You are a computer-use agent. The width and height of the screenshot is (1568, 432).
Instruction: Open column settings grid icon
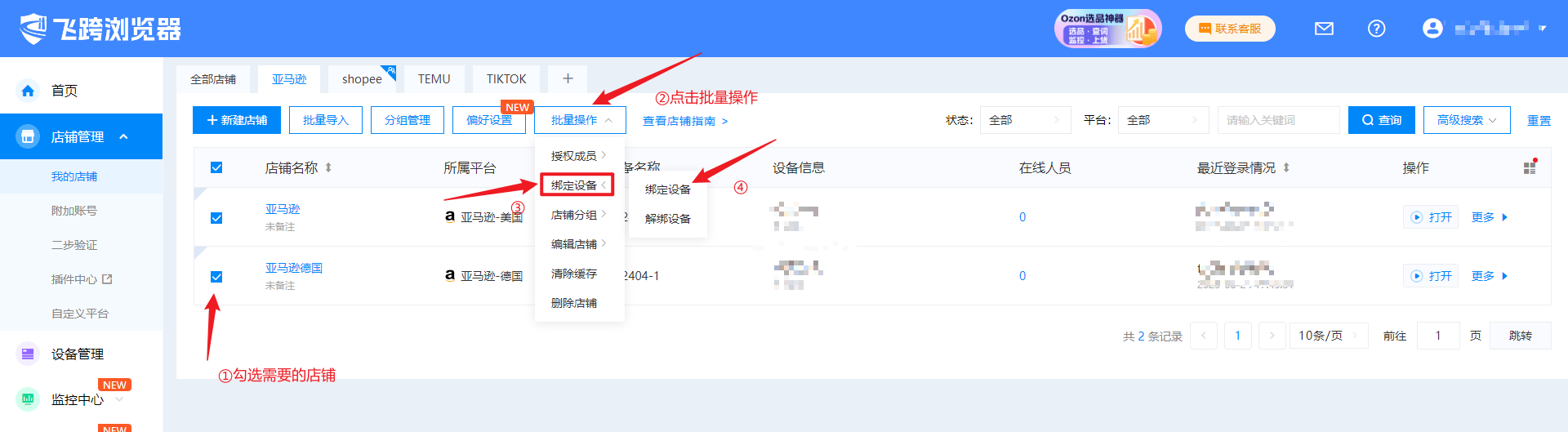1530,167
